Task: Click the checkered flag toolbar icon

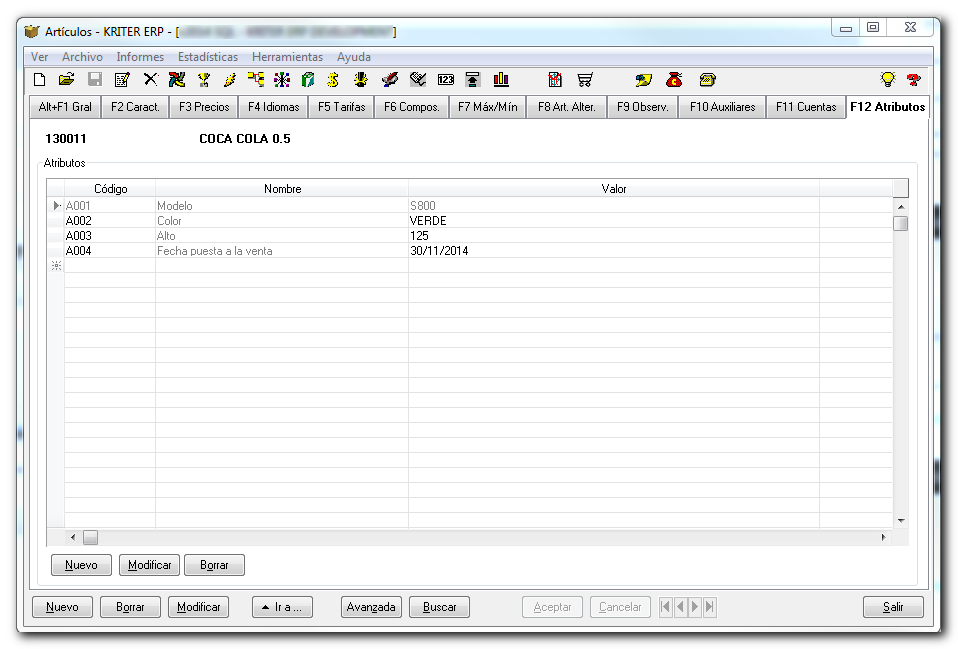Action: pyautogui.click(x=419, y=79)
